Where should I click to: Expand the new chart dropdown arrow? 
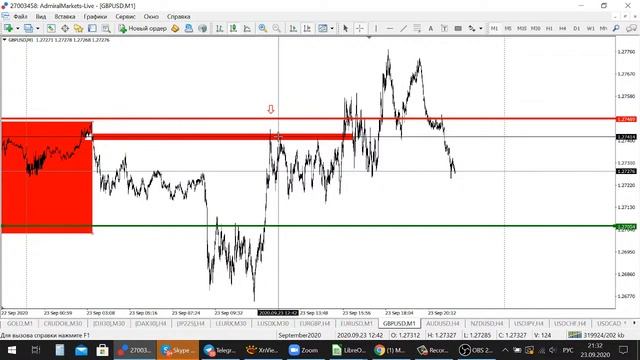point(17,29)
